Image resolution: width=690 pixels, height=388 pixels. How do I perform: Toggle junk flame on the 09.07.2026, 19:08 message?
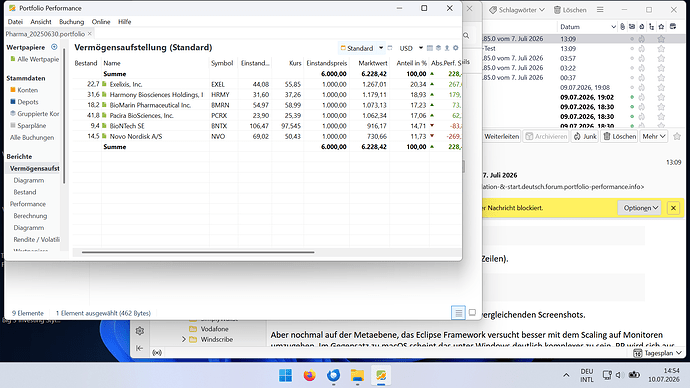[642, 88]
